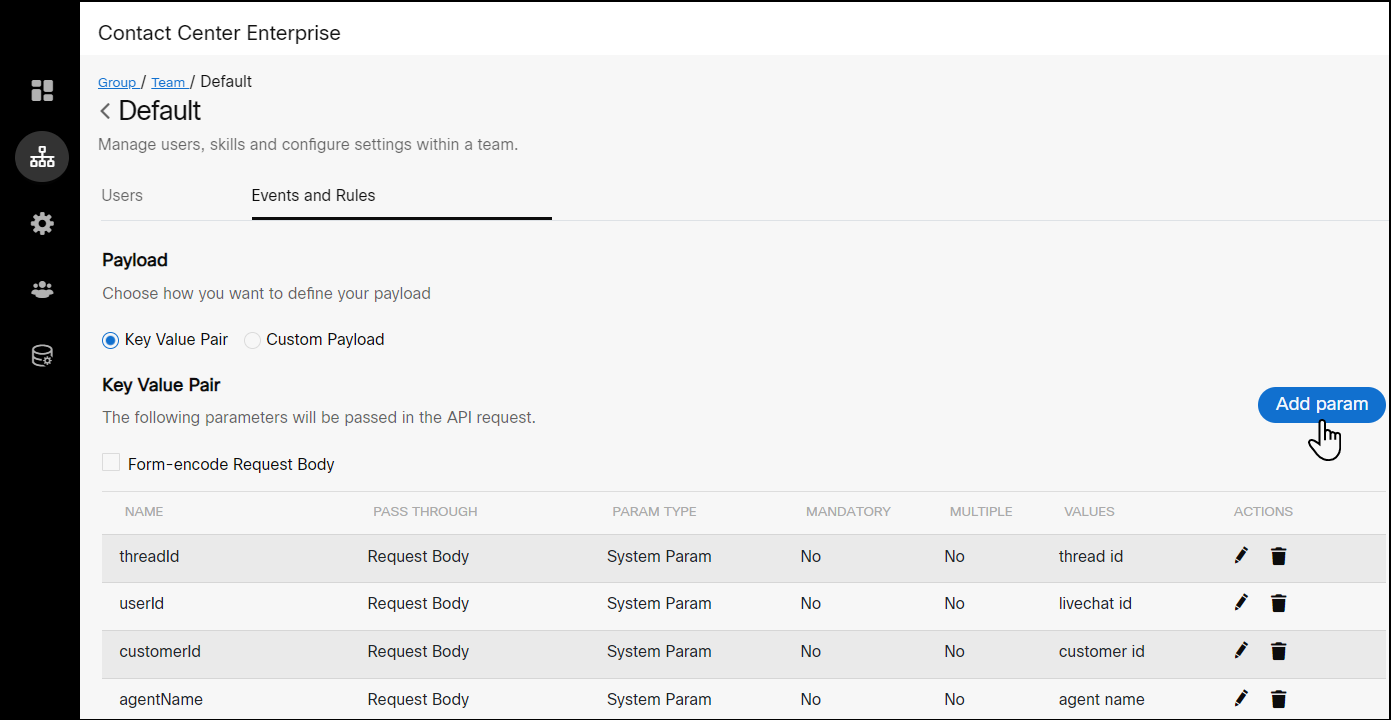This screenshot has width=1391, height=720.
Task: Open the database settings sidebar icon
Action: pos(42,356)
